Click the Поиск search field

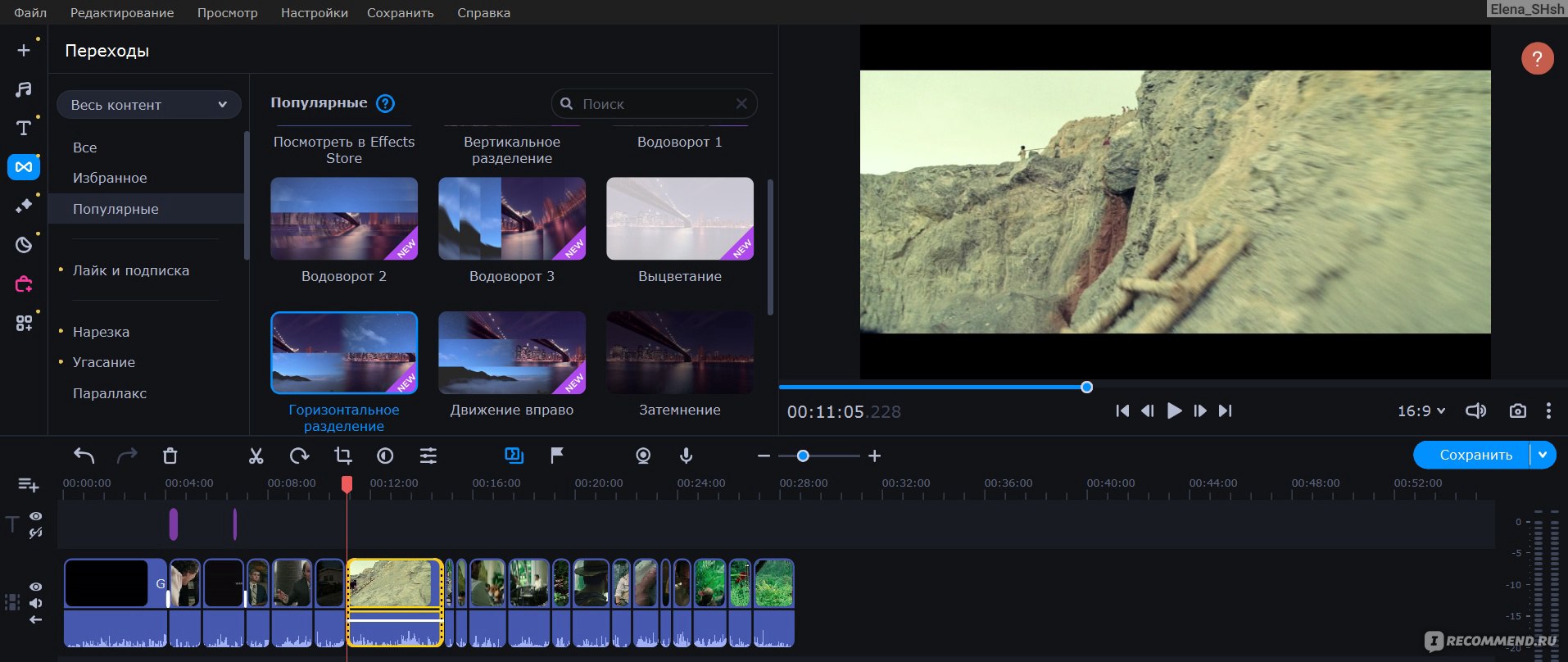(x=654, y=104)
